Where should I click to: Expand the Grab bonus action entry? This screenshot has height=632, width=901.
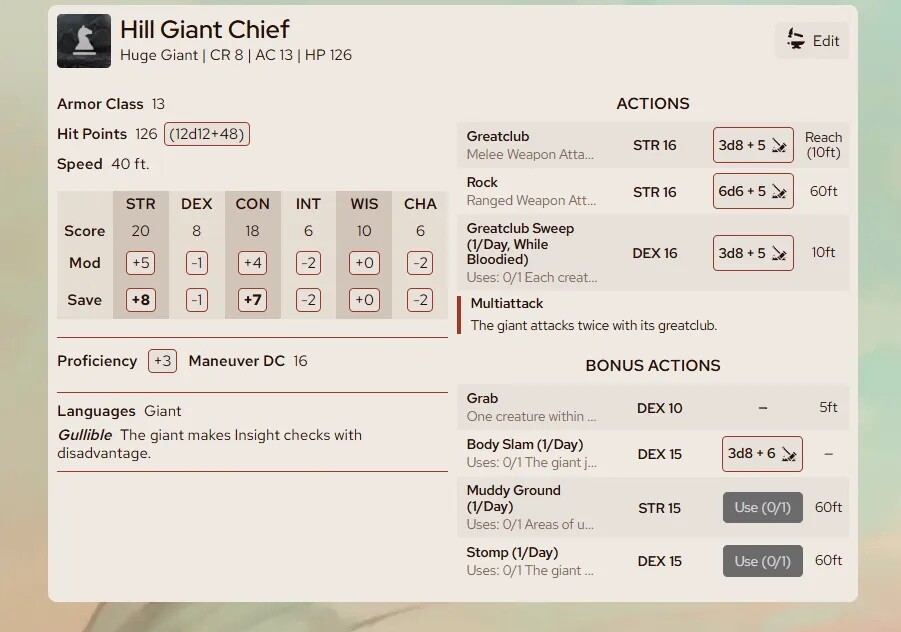point(530,407)
